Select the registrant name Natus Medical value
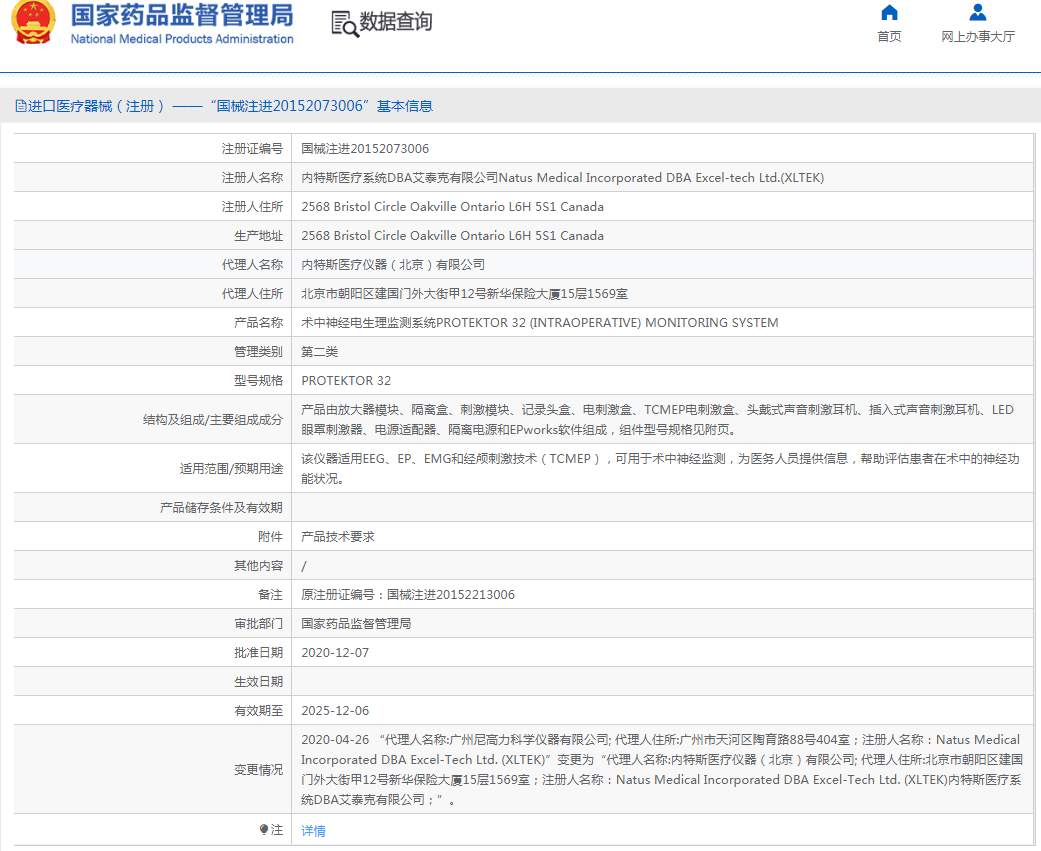Image resolution: width=1041 pixels, height=851 pixels. (x=562, y=178)
